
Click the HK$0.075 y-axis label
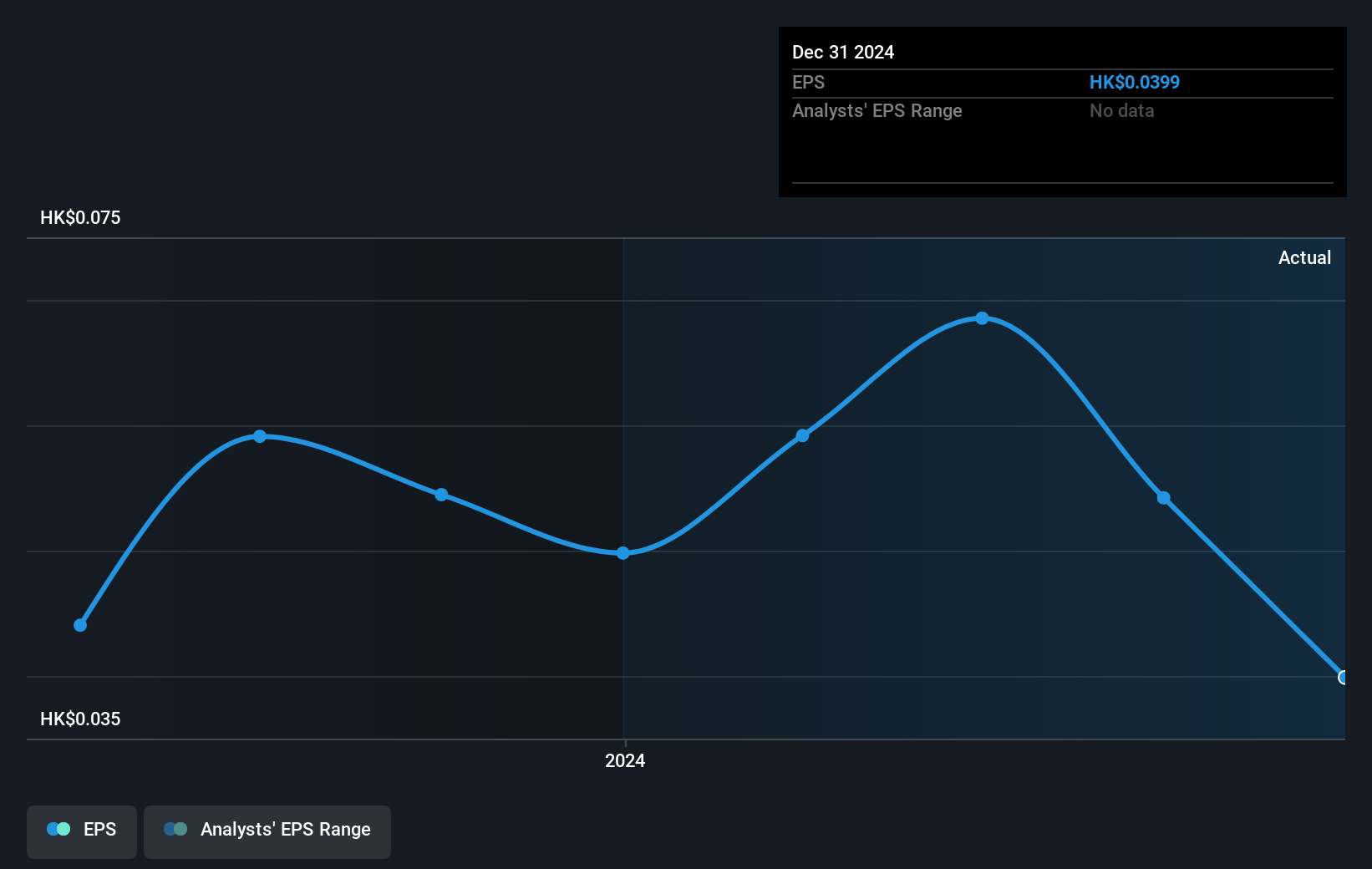point(80,217)
